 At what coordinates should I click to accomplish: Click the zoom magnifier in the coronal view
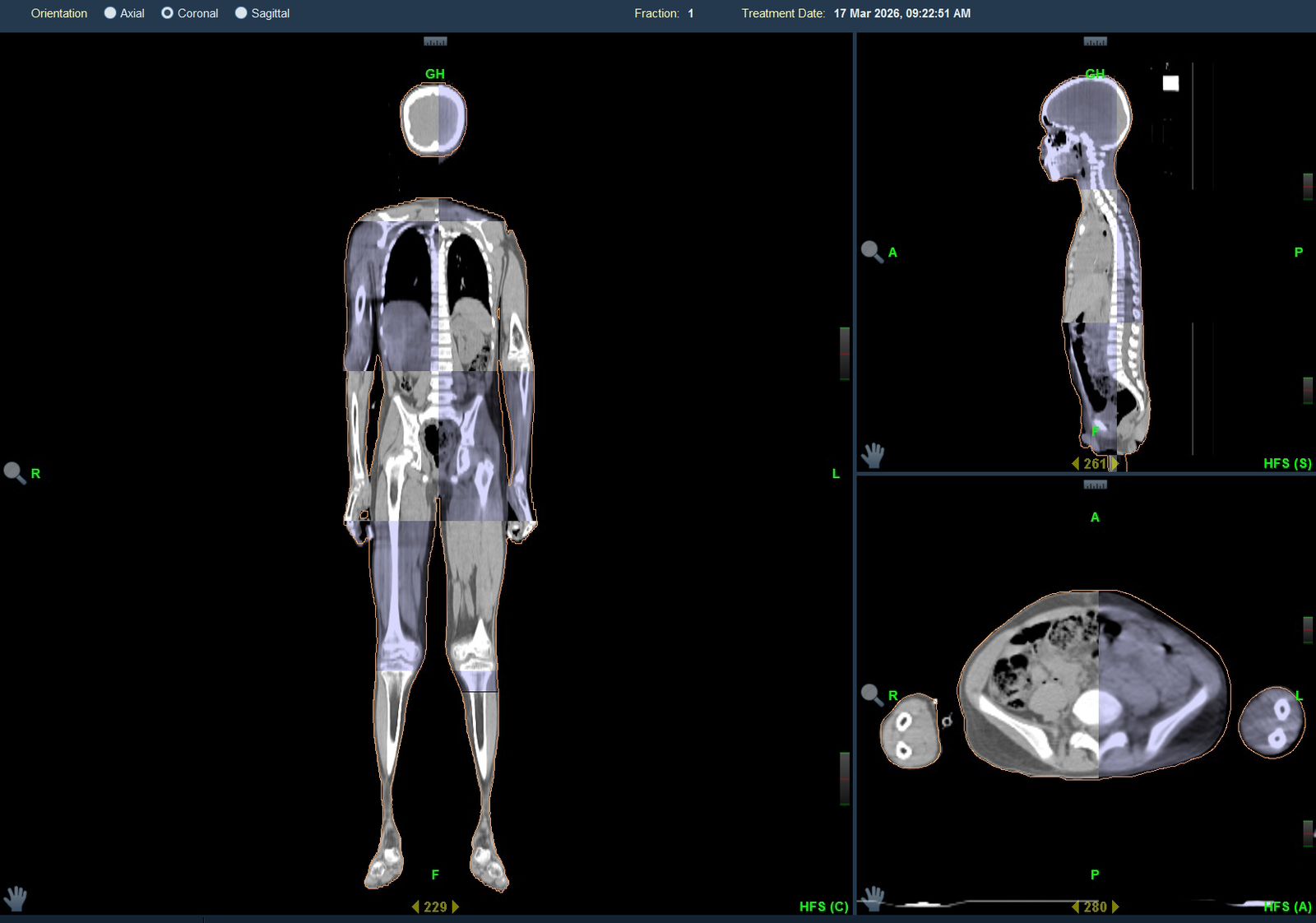[x=14, y=472]
